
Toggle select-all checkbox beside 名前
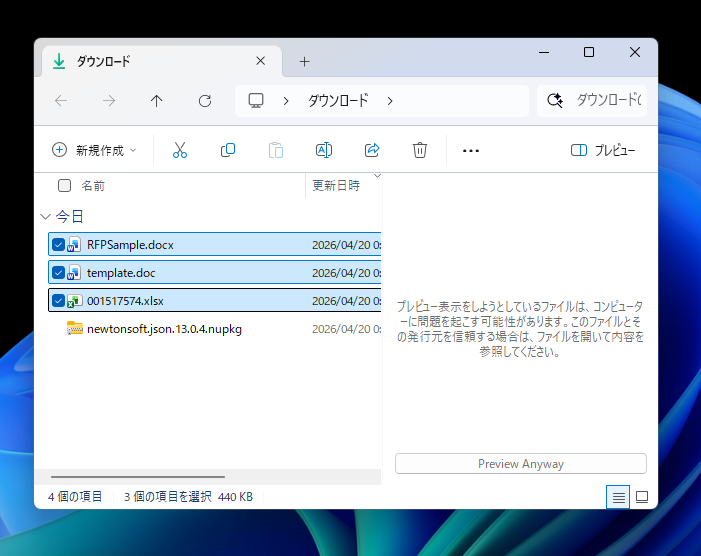[x=64, y=185]
